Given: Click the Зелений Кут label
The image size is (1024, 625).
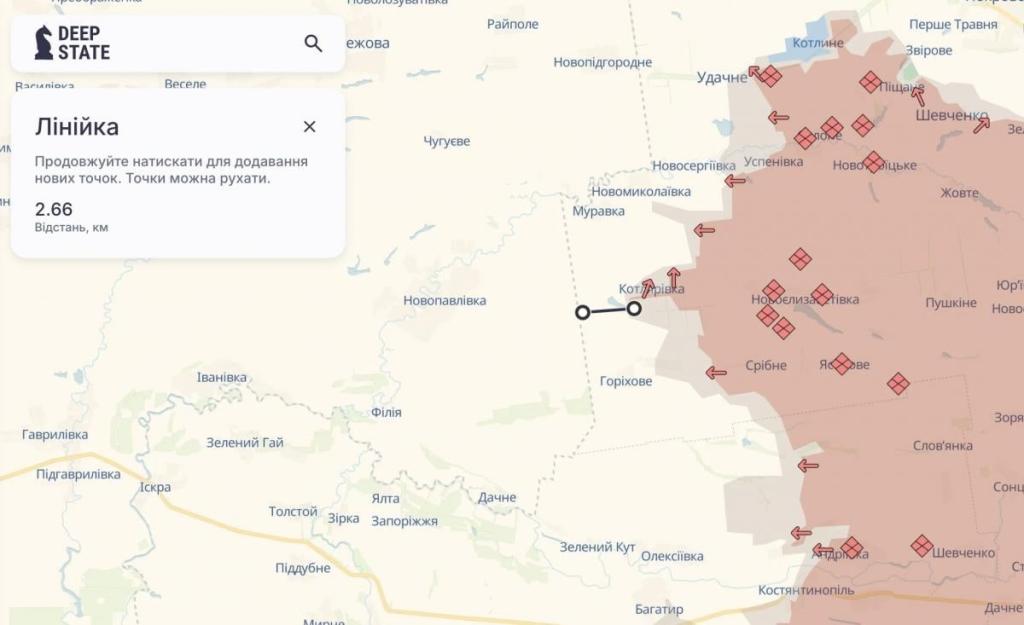Looking at the screenshot, I should (x=598, y=547).
